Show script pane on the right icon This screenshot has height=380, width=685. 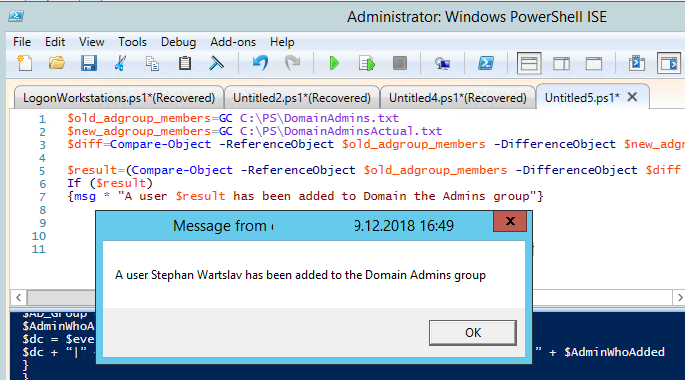(x=561, y=64)
